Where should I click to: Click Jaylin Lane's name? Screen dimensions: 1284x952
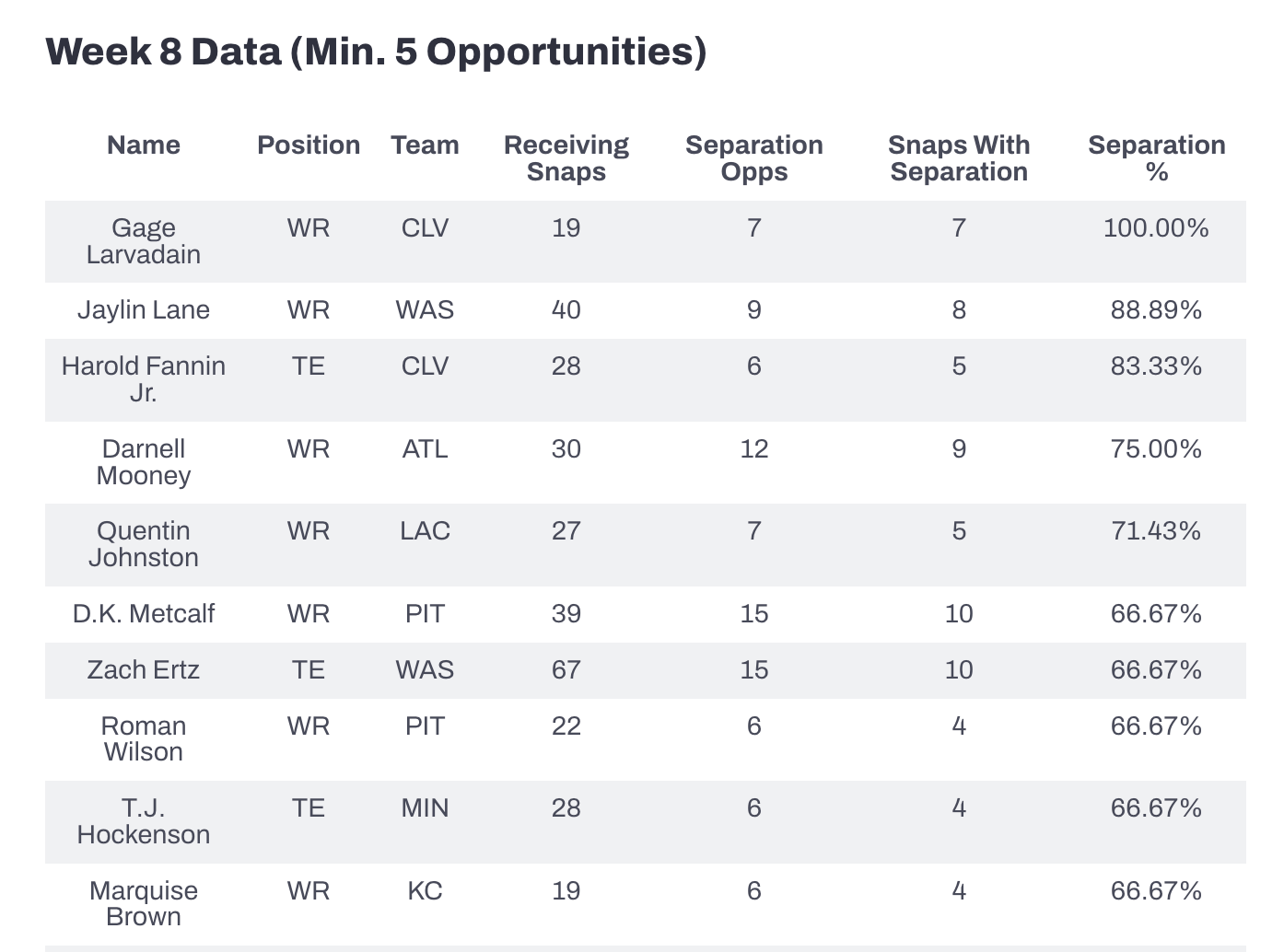143,310
